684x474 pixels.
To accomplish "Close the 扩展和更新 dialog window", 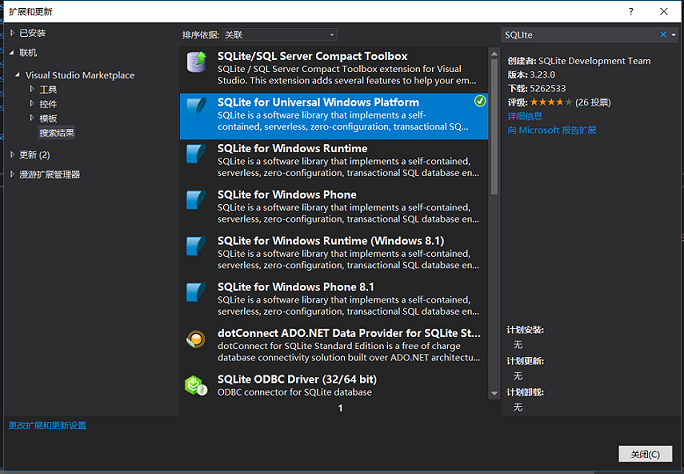I will click(x=663, y=11).
